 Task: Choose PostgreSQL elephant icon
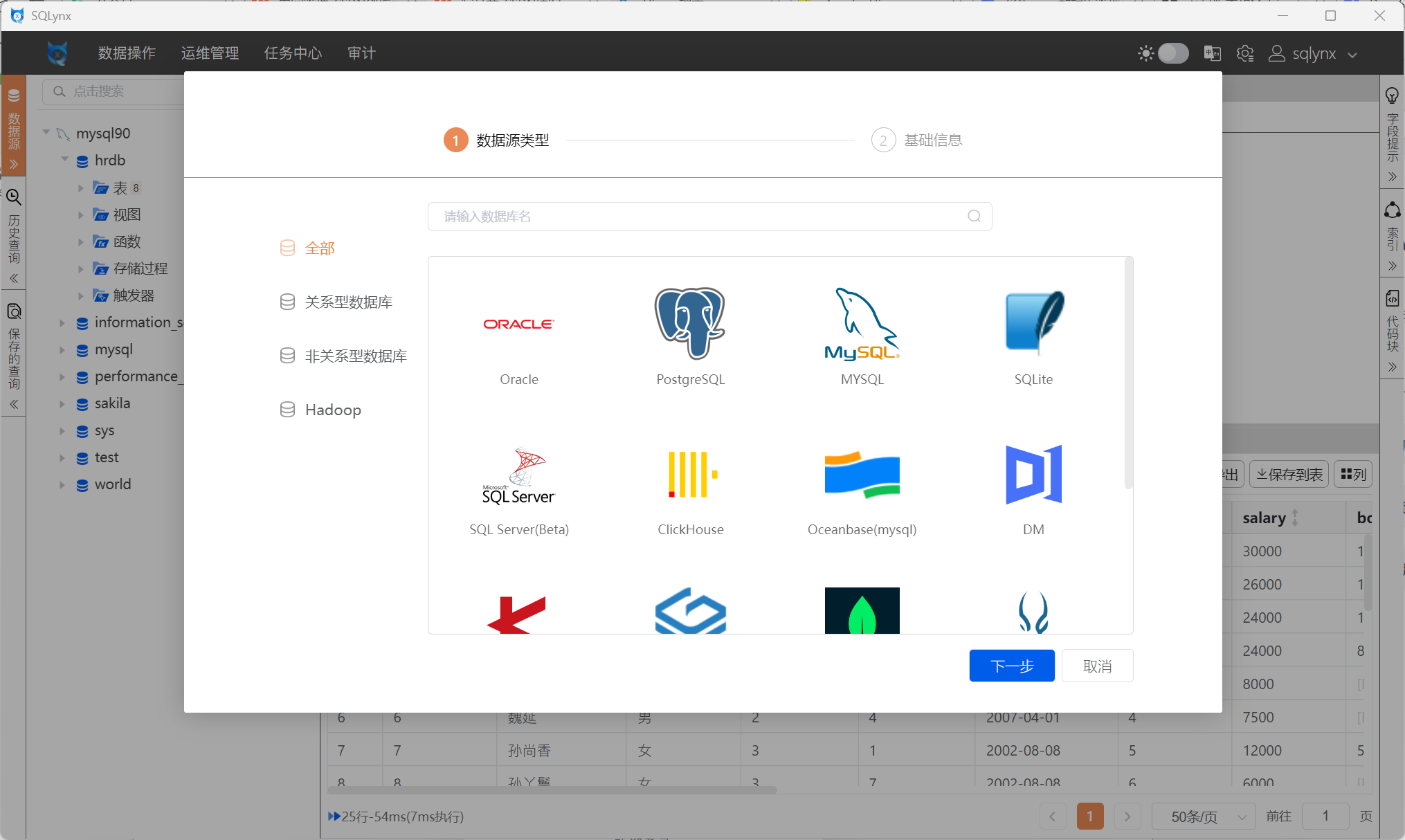point(690,324)
